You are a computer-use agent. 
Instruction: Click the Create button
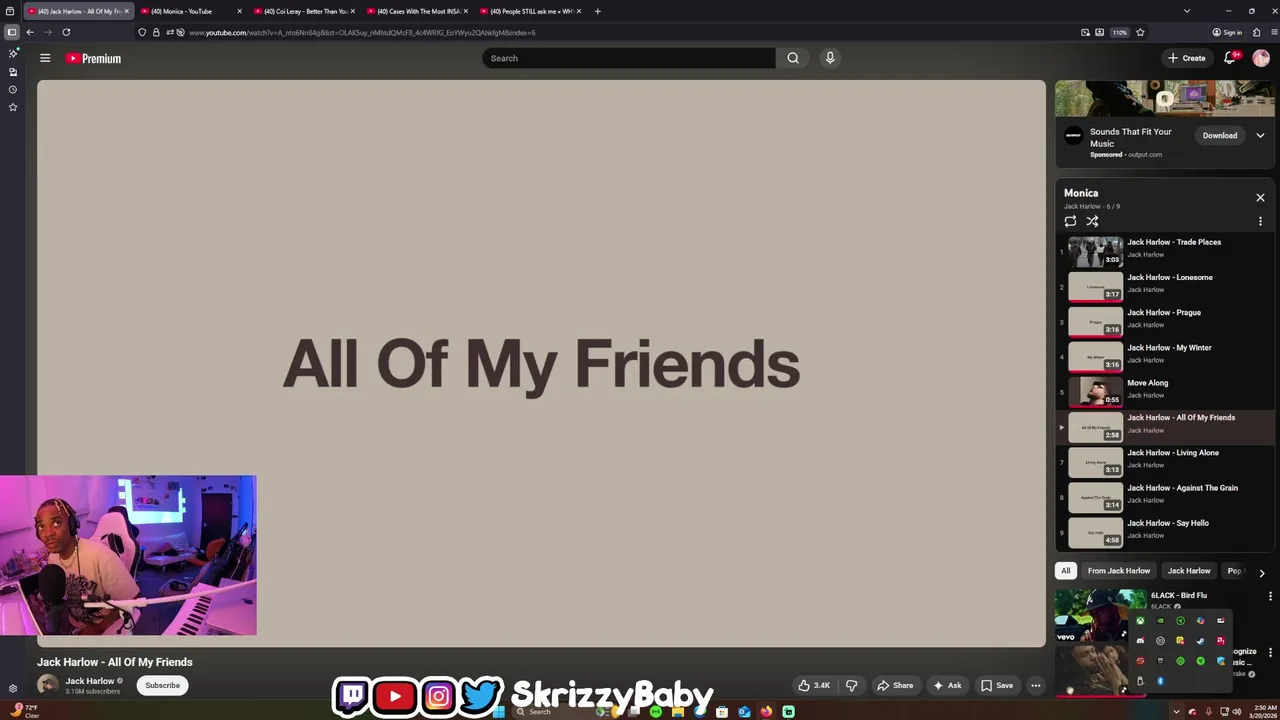point(1187,58)
